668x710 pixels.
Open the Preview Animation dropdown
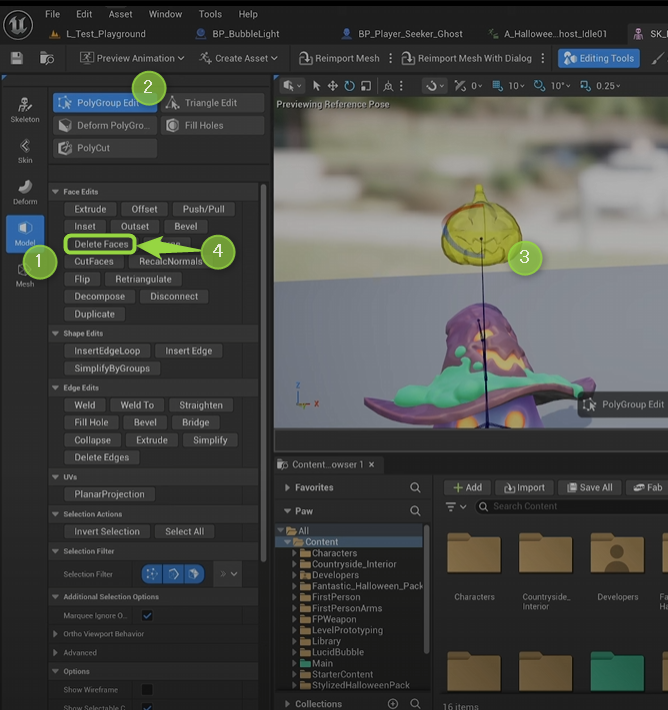(x=132, y=58)
